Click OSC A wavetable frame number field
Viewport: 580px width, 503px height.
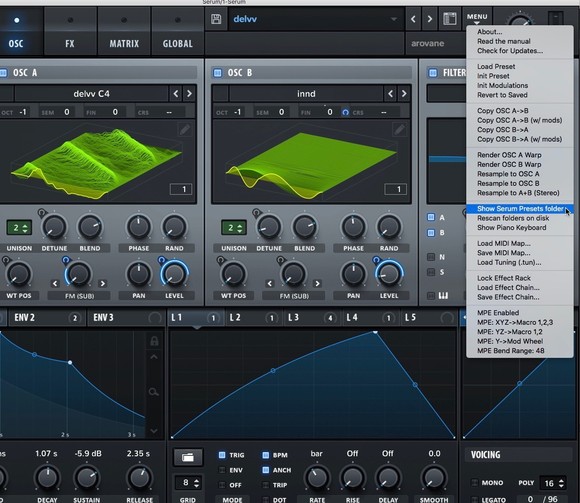tap(181, 189)
